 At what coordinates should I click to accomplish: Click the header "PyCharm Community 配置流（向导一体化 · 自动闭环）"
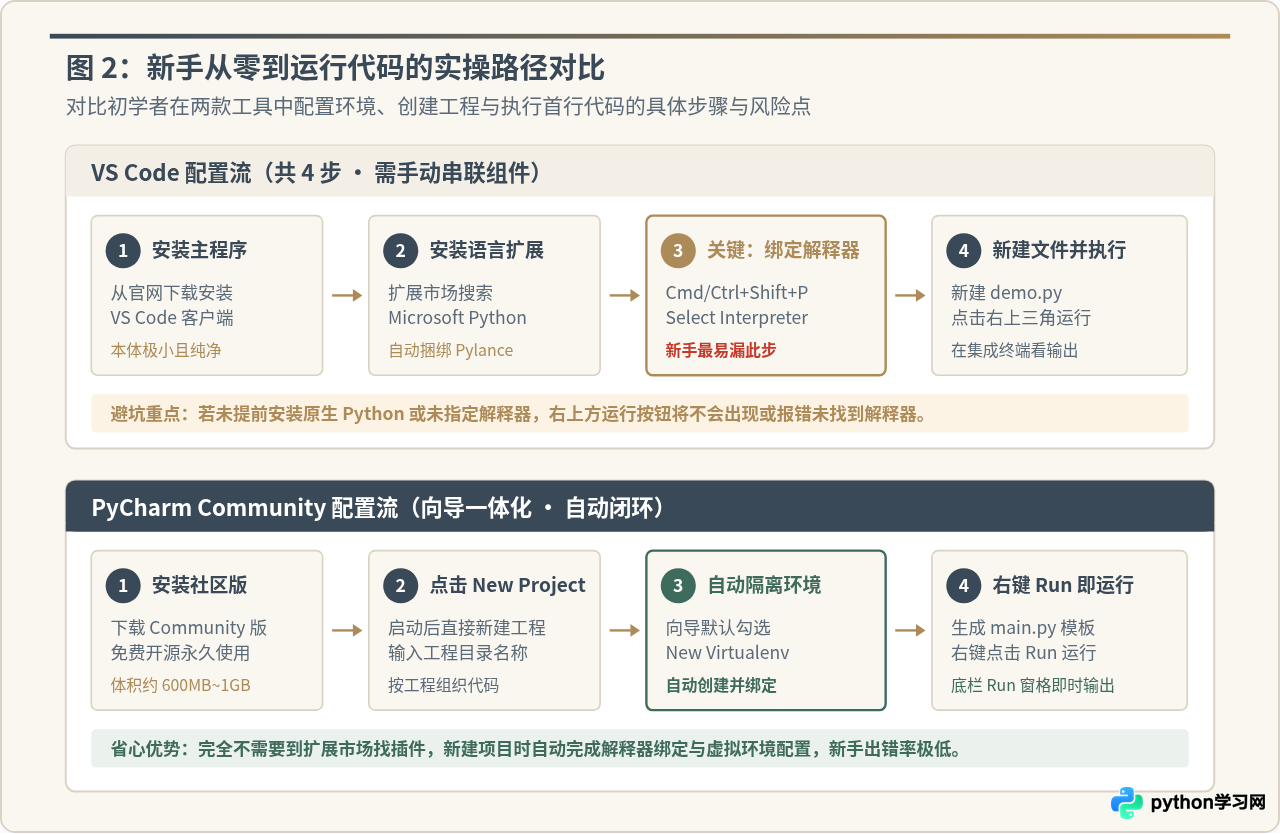coord(378,507)
